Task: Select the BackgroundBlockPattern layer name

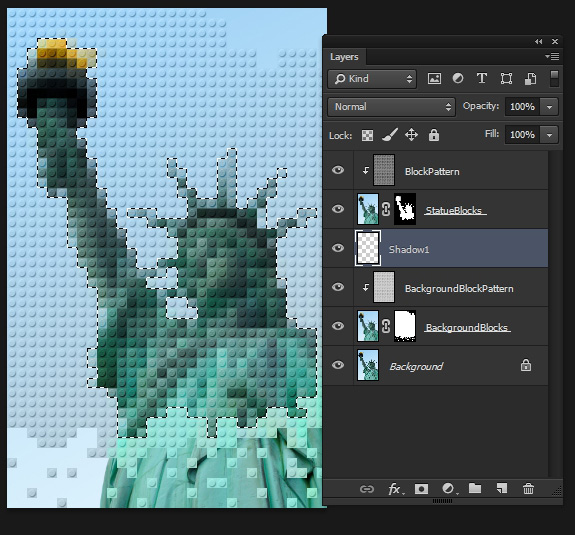Action: tap(459, 289)
